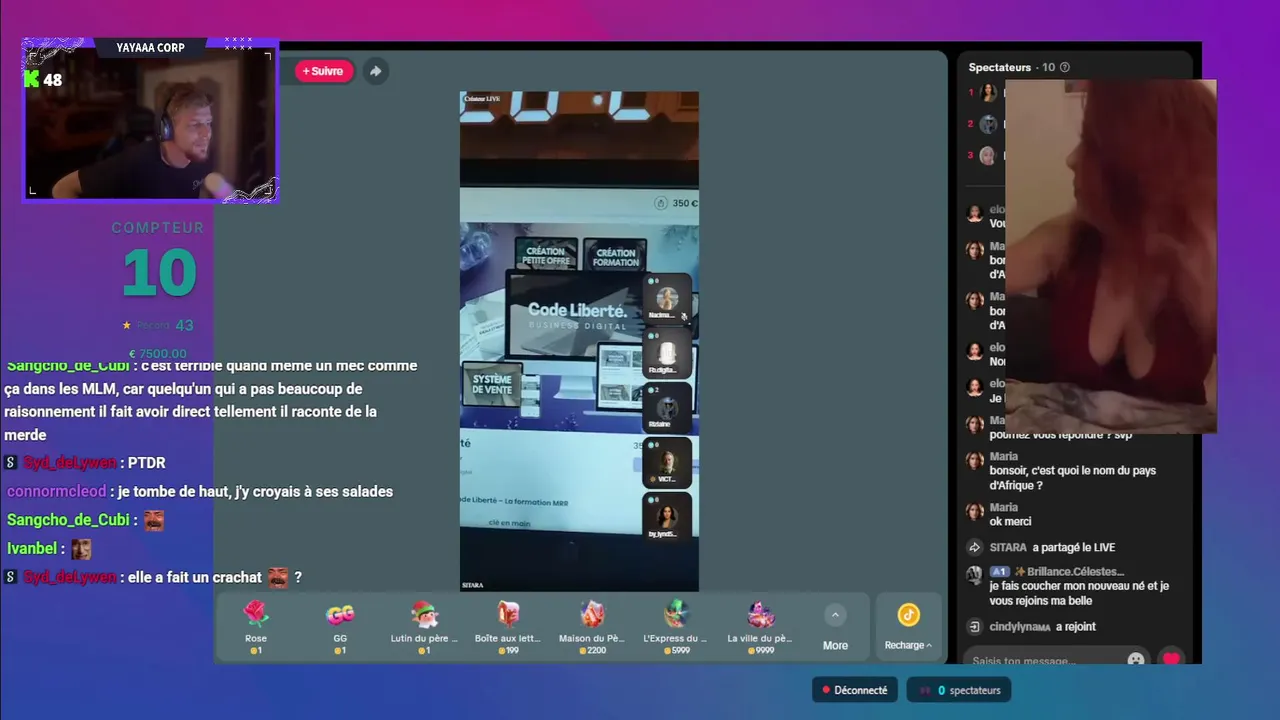
Task: Click the red heart like button
Action: (1170, 659)
